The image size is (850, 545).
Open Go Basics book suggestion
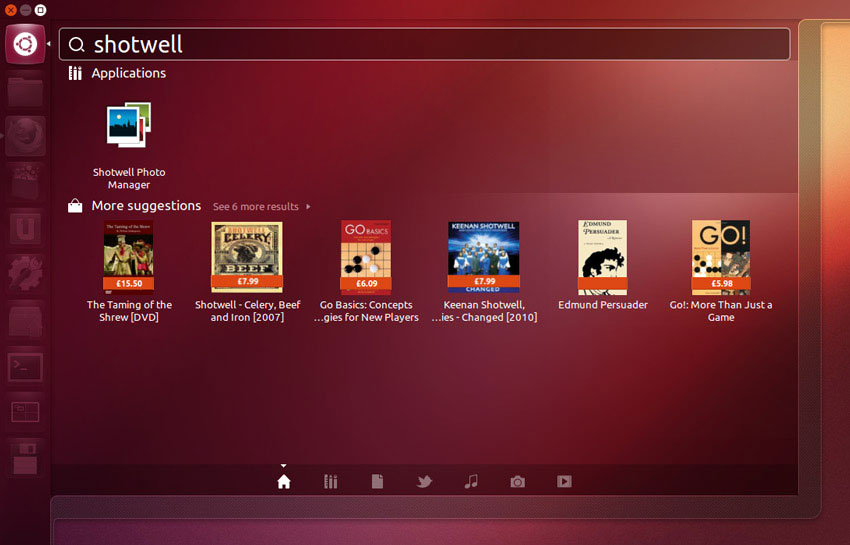pos(366,256)
